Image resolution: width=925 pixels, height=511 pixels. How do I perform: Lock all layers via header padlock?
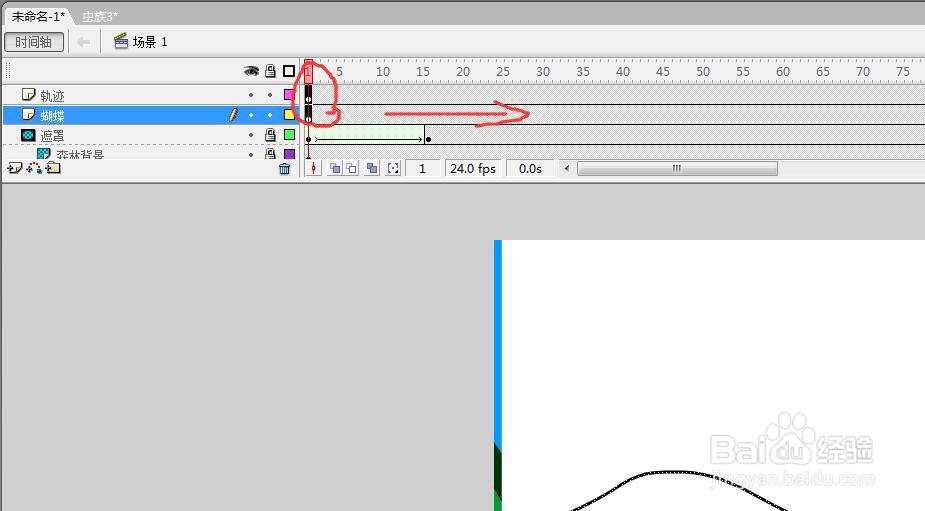270,71
